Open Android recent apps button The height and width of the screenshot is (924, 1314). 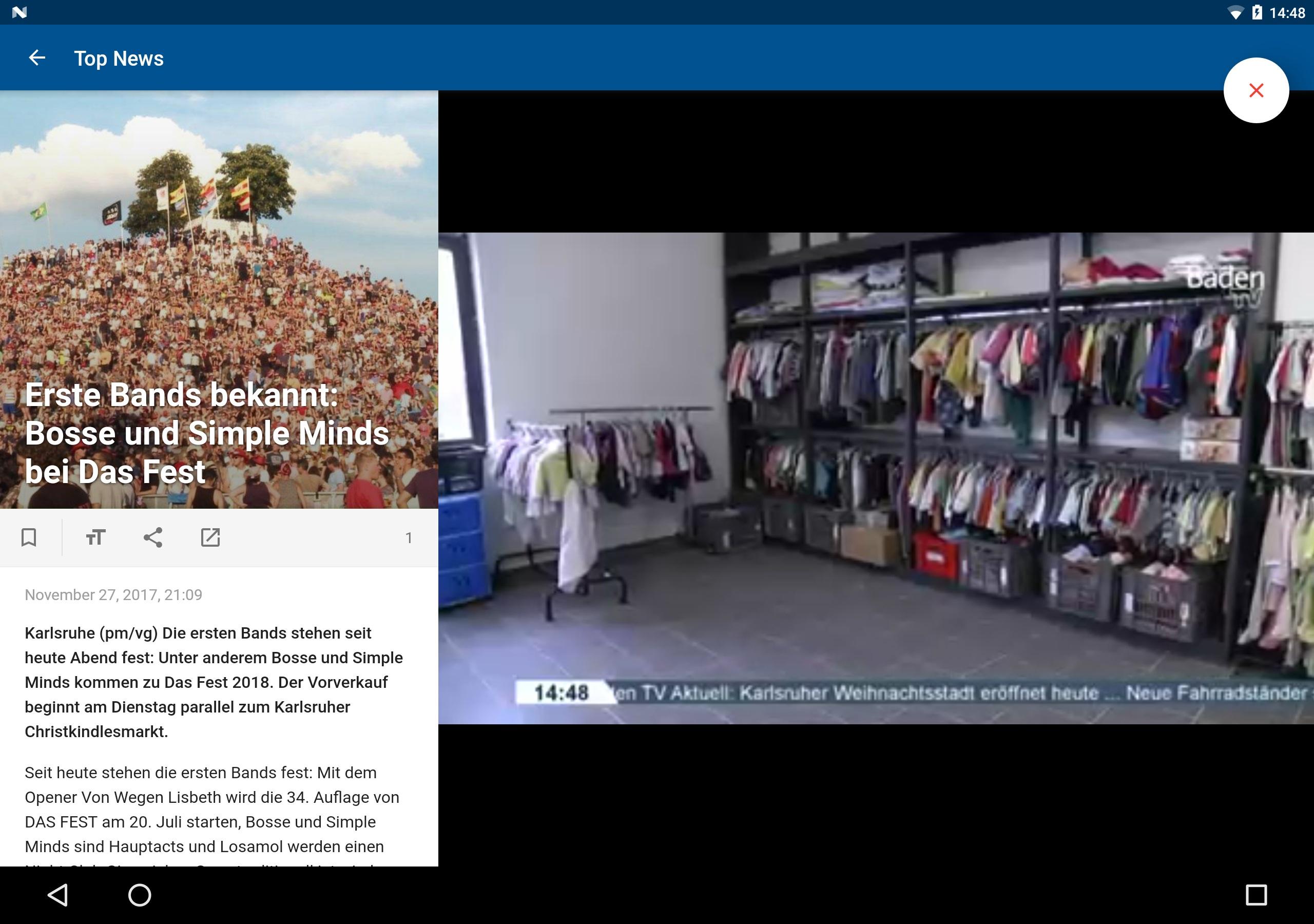click(1255, 894)
